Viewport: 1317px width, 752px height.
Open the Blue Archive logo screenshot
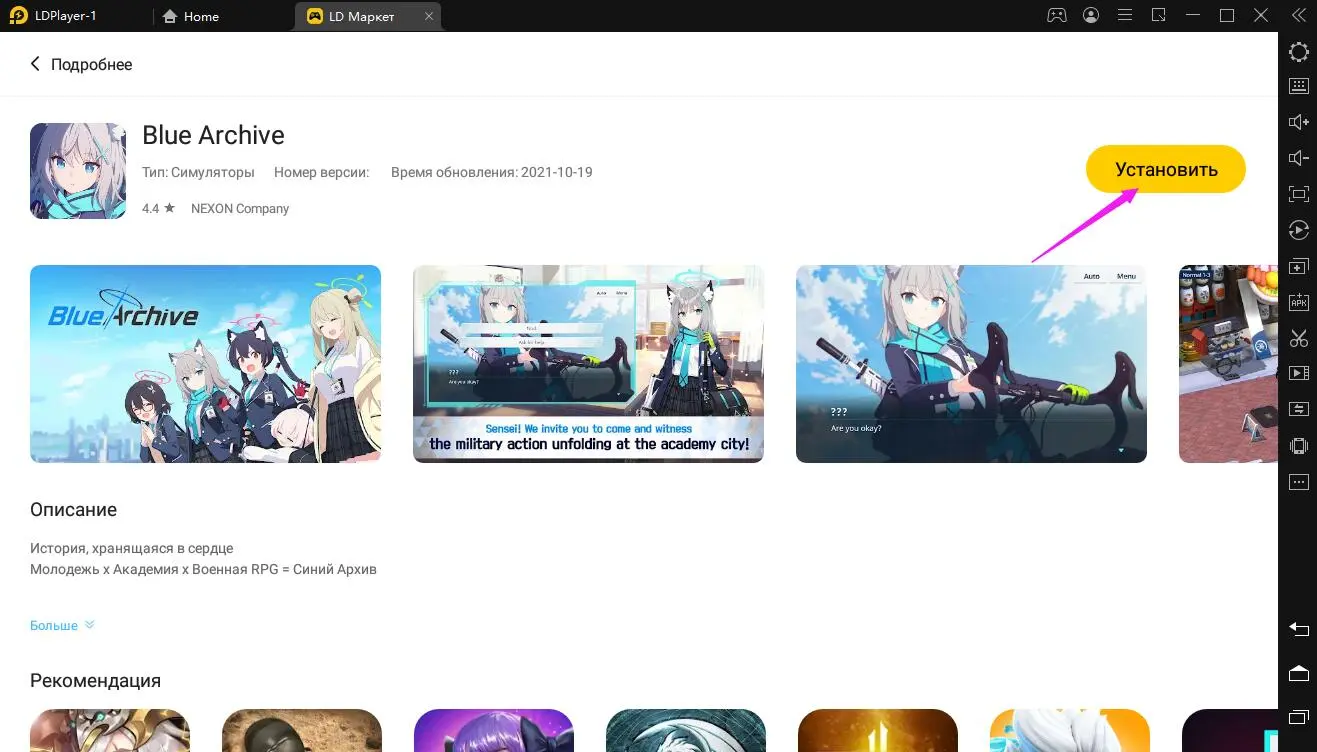[x=205, y=364]
